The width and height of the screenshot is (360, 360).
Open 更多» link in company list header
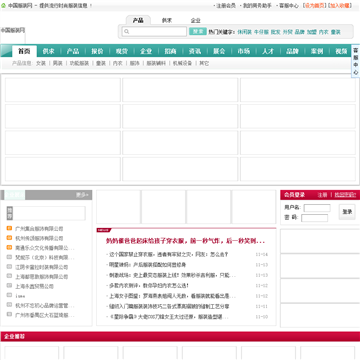82,195
